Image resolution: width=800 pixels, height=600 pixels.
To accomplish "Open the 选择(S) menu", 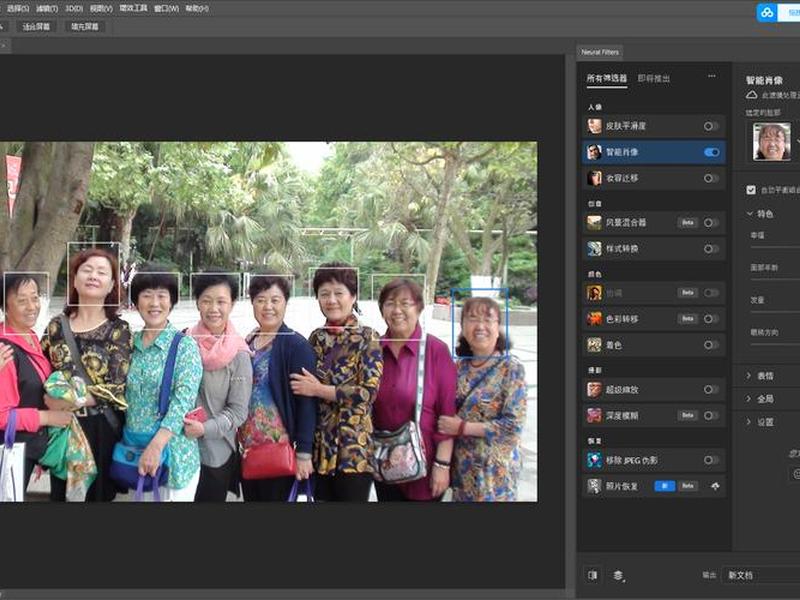I will tap(18, 9).
